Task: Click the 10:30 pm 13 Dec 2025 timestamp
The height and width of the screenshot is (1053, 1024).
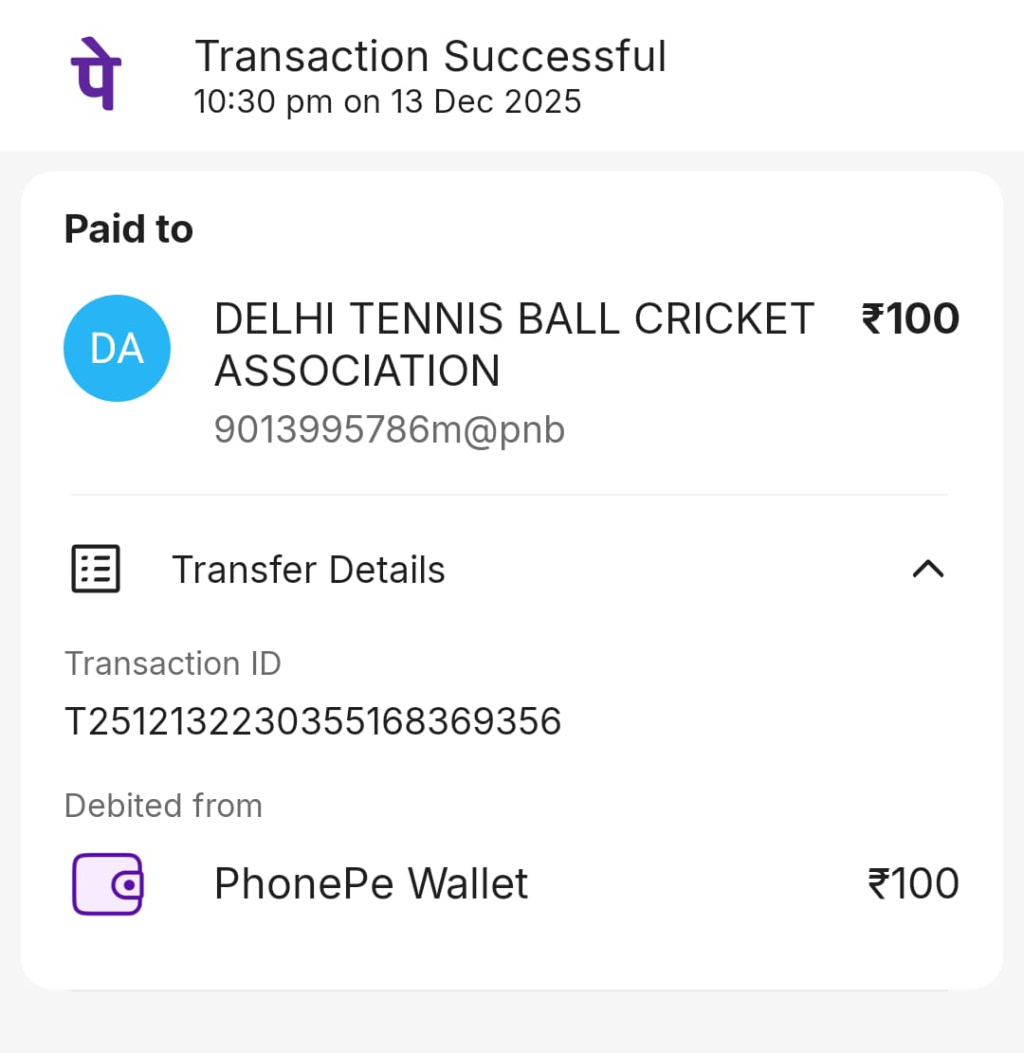Action: coord(387,102)
